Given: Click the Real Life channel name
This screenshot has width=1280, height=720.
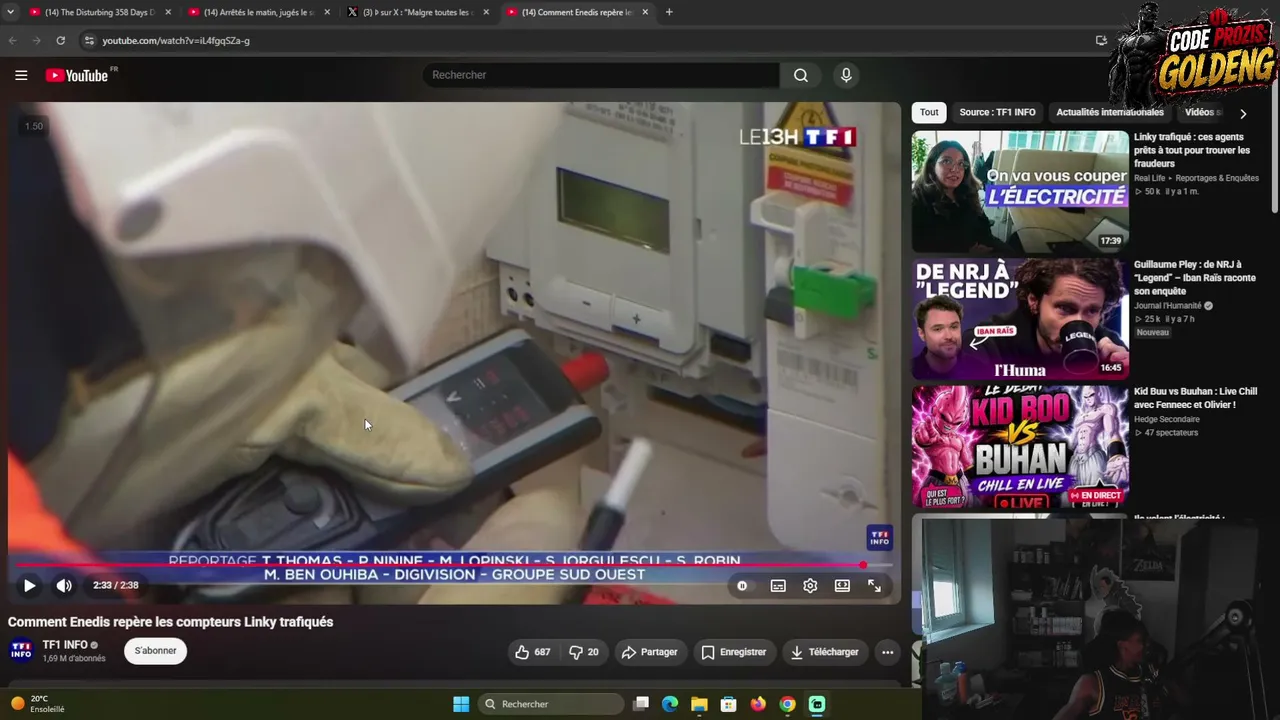Looking at the screenshot, I should 1152,178.
